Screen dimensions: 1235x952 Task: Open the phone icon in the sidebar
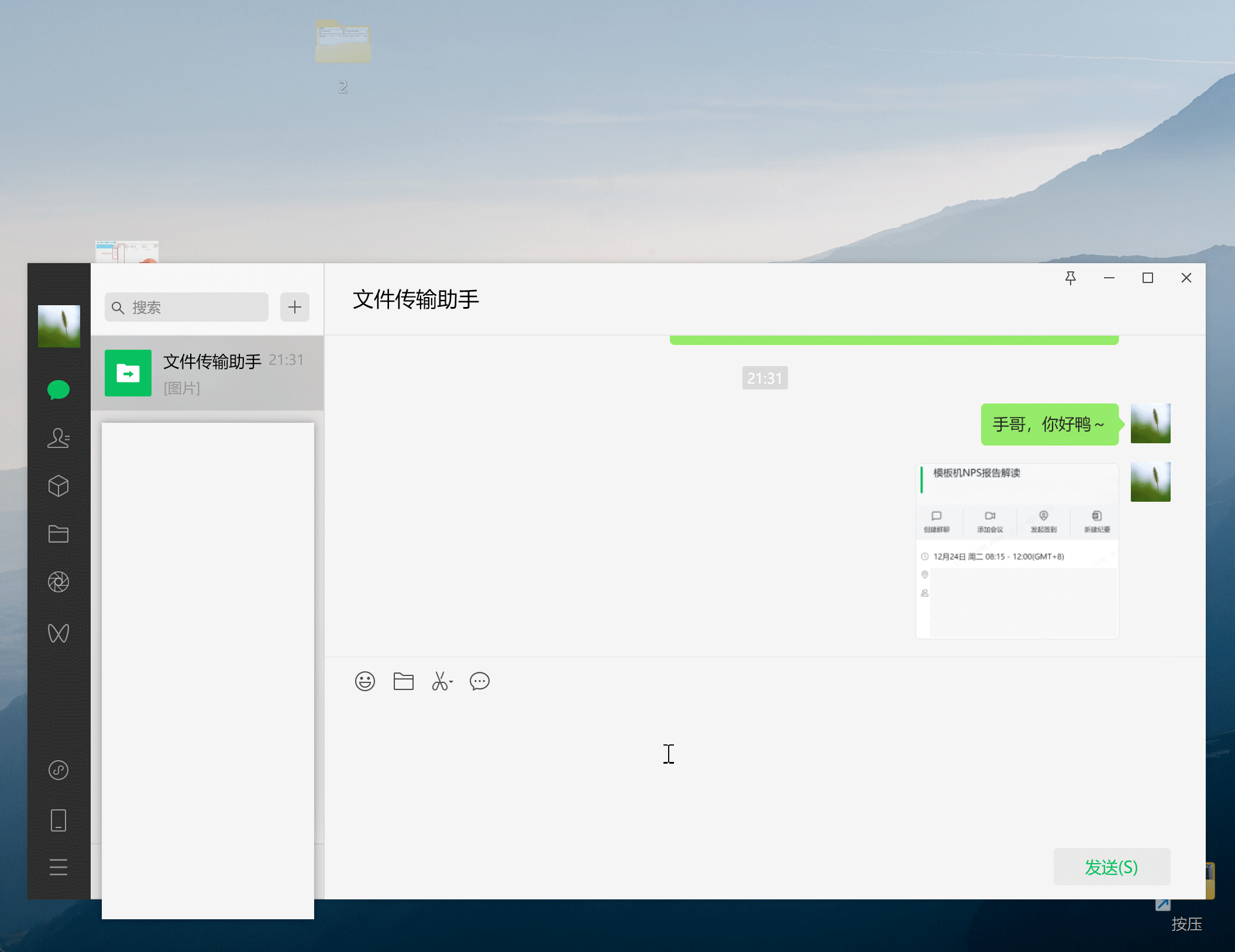(x=59, y=820)
